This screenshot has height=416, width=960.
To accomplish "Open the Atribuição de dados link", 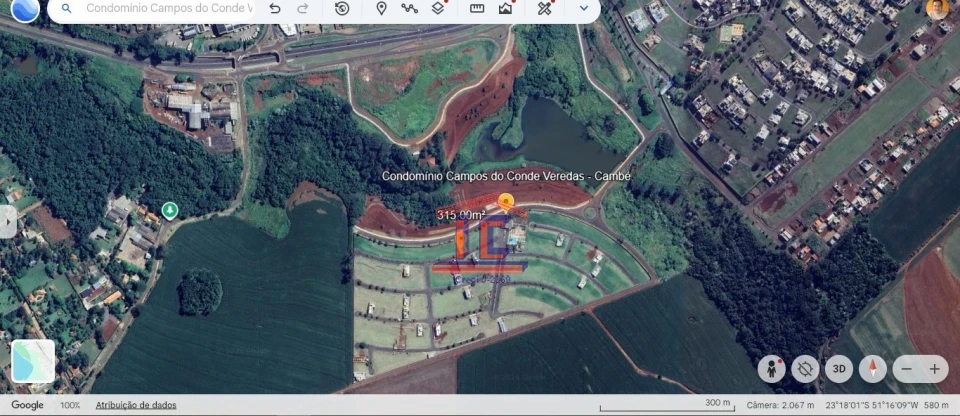I will point(136,405).
